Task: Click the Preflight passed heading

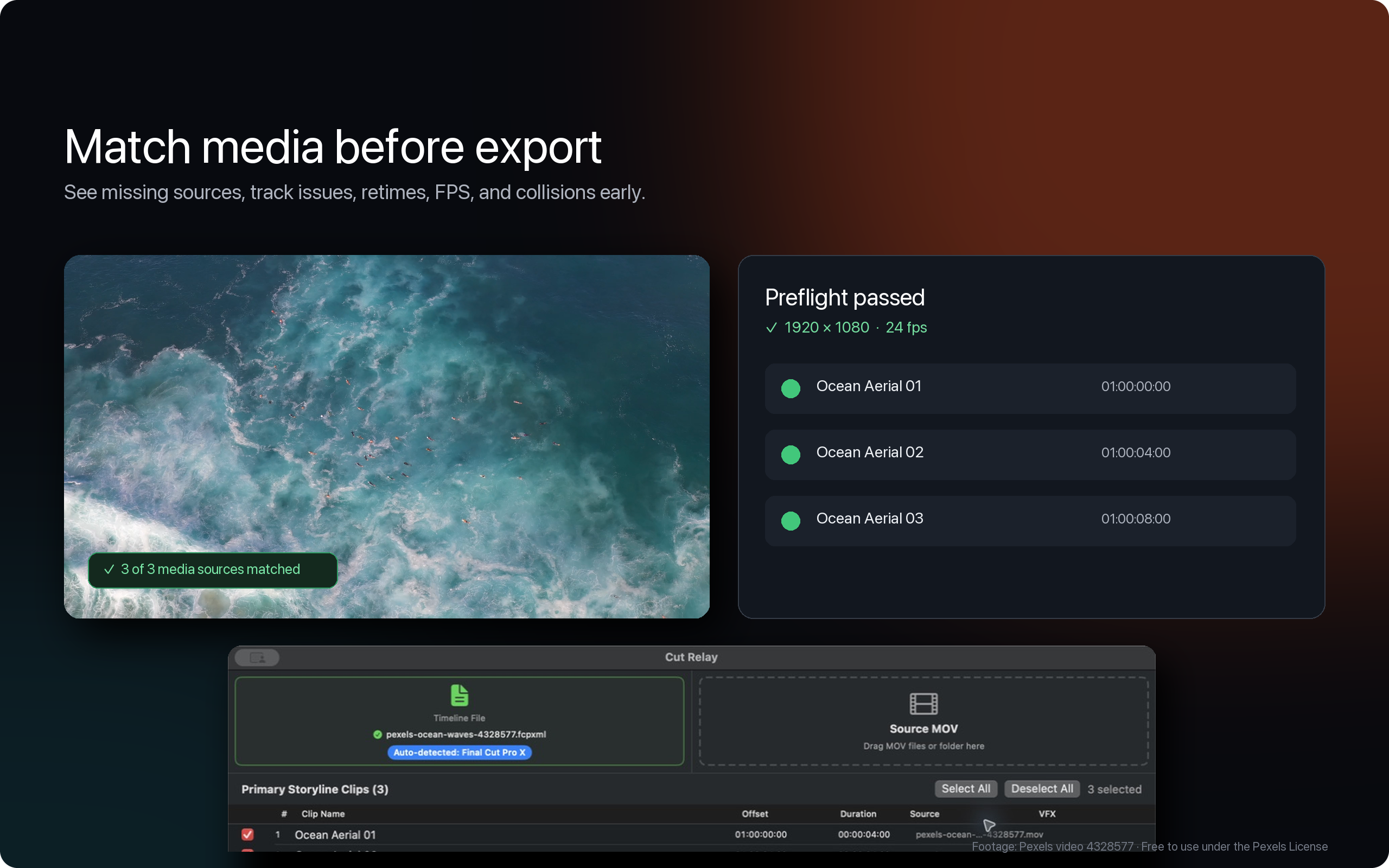Action: [x=844, y=298]
